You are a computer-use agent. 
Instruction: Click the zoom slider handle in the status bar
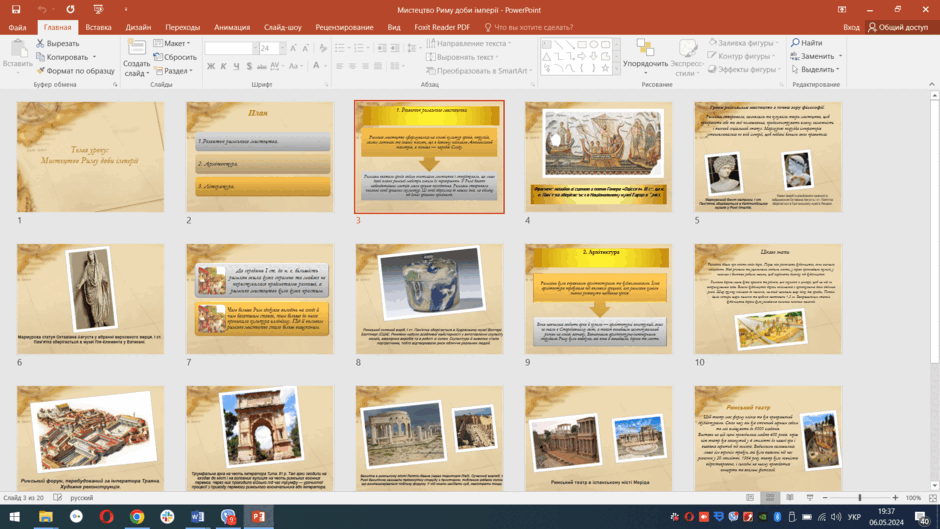tap(860, 498)
